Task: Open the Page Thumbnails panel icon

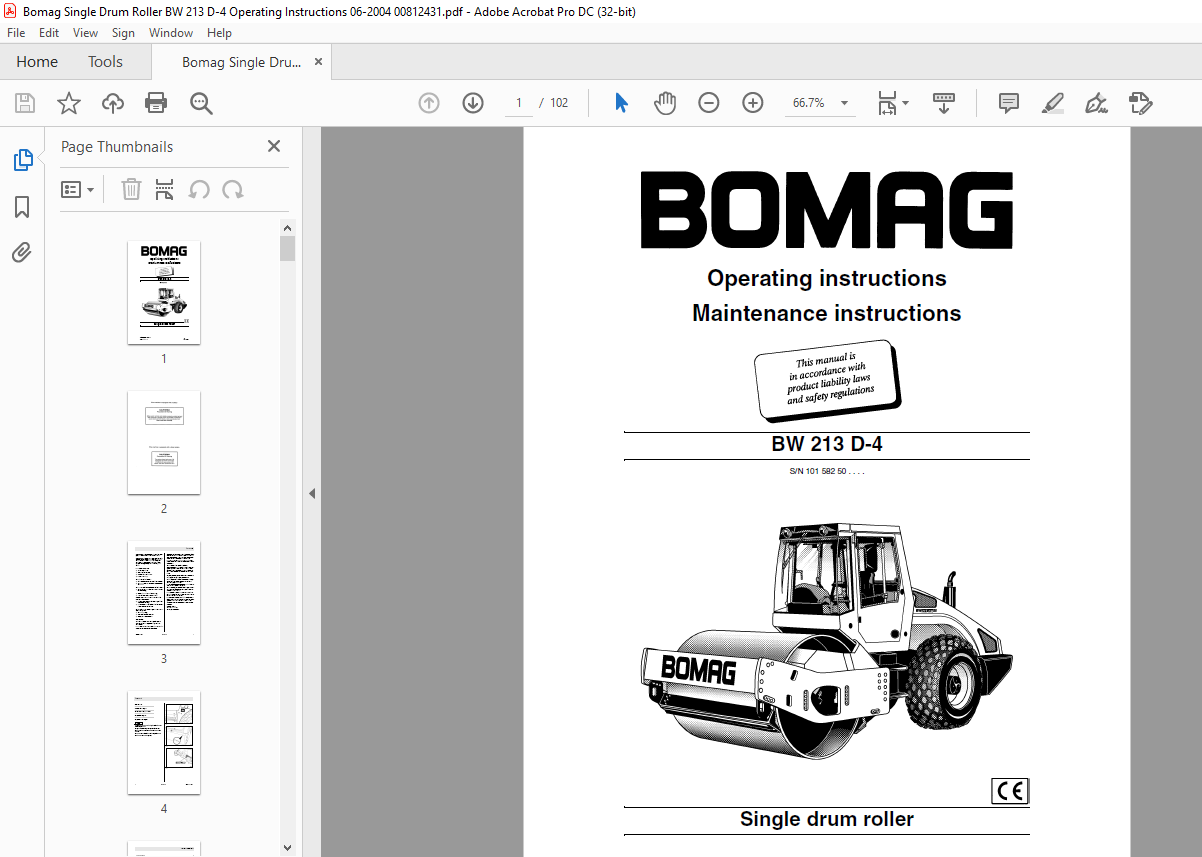Action: coord(22,160)
